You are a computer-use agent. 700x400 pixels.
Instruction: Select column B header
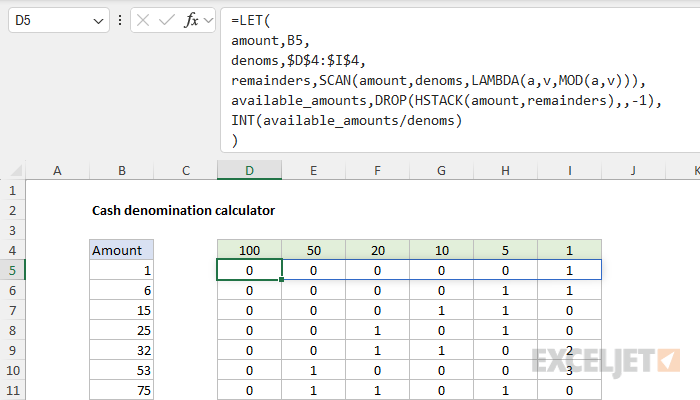[121, 171]
